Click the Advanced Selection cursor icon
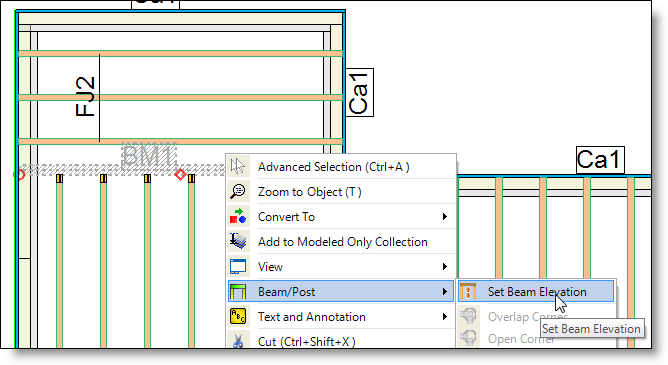668x365 pixels. point(238,166)
